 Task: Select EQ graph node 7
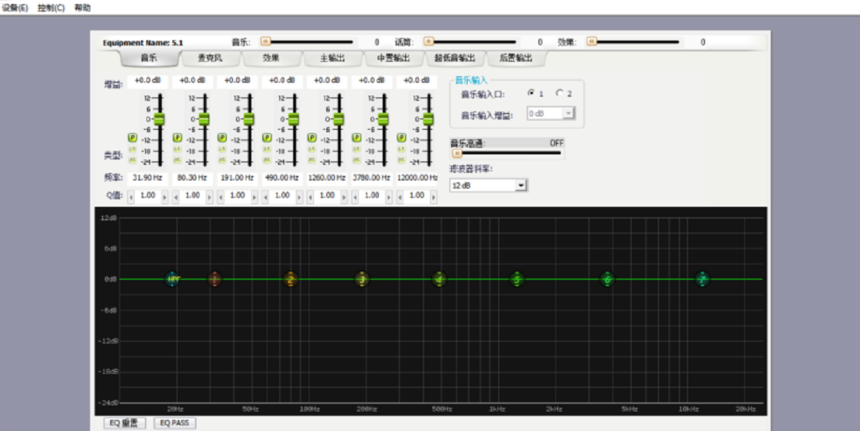(702, 279)
